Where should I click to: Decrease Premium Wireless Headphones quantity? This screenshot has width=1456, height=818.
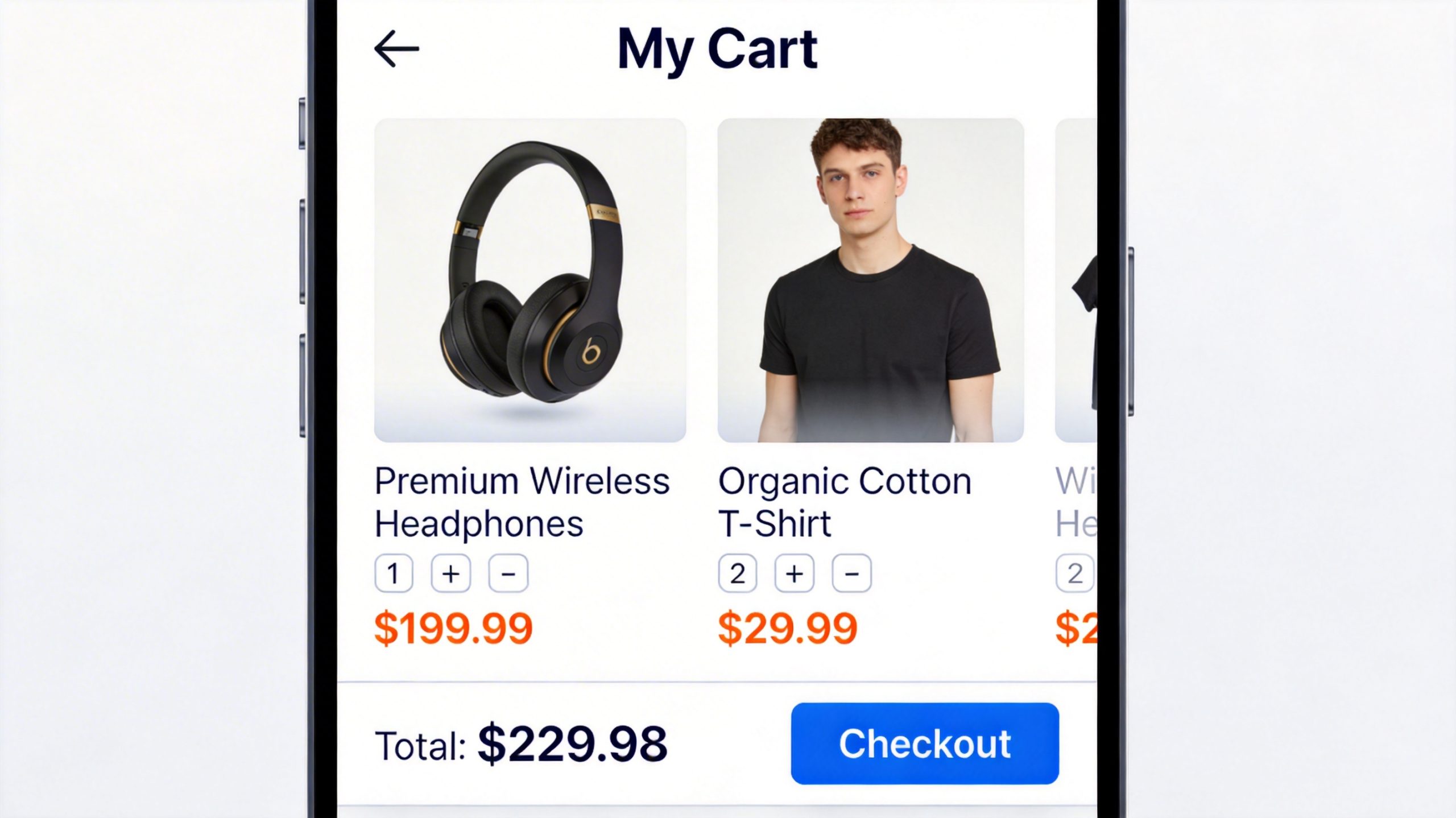[x=508, y=573]
